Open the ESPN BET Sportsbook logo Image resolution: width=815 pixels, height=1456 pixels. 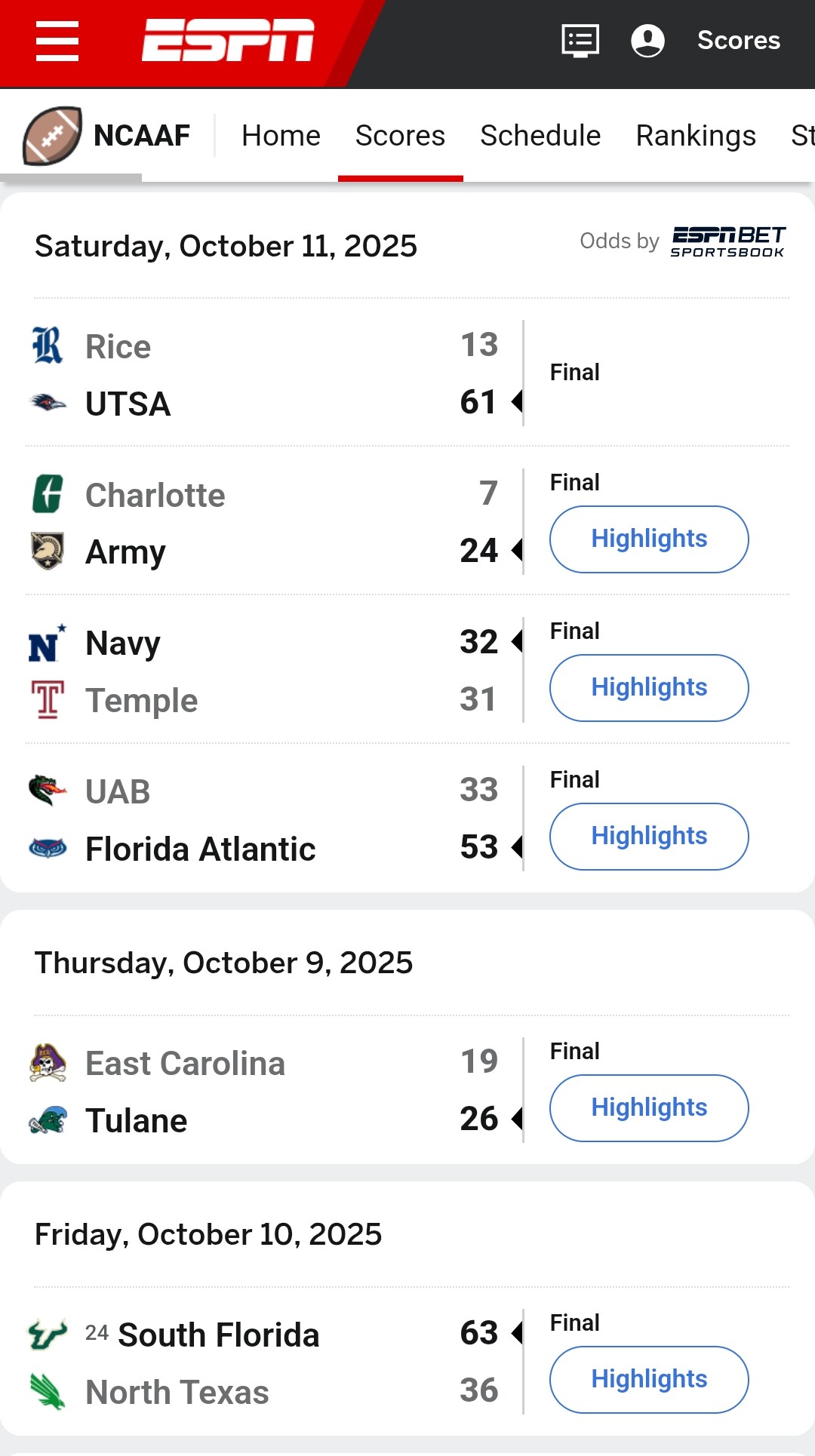(727, 241)
